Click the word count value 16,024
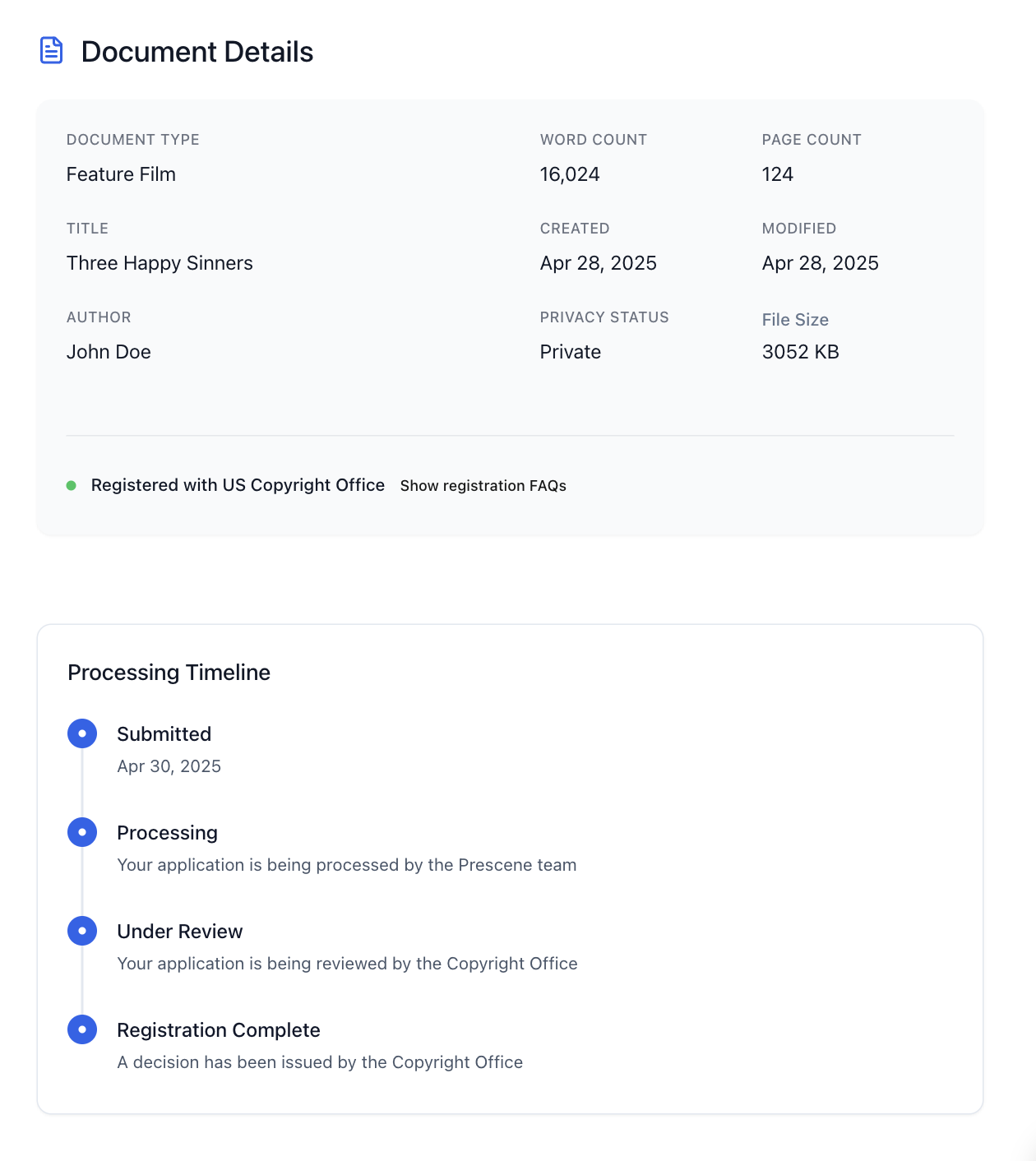The image size is (1036, 1161). click(570, 174)
